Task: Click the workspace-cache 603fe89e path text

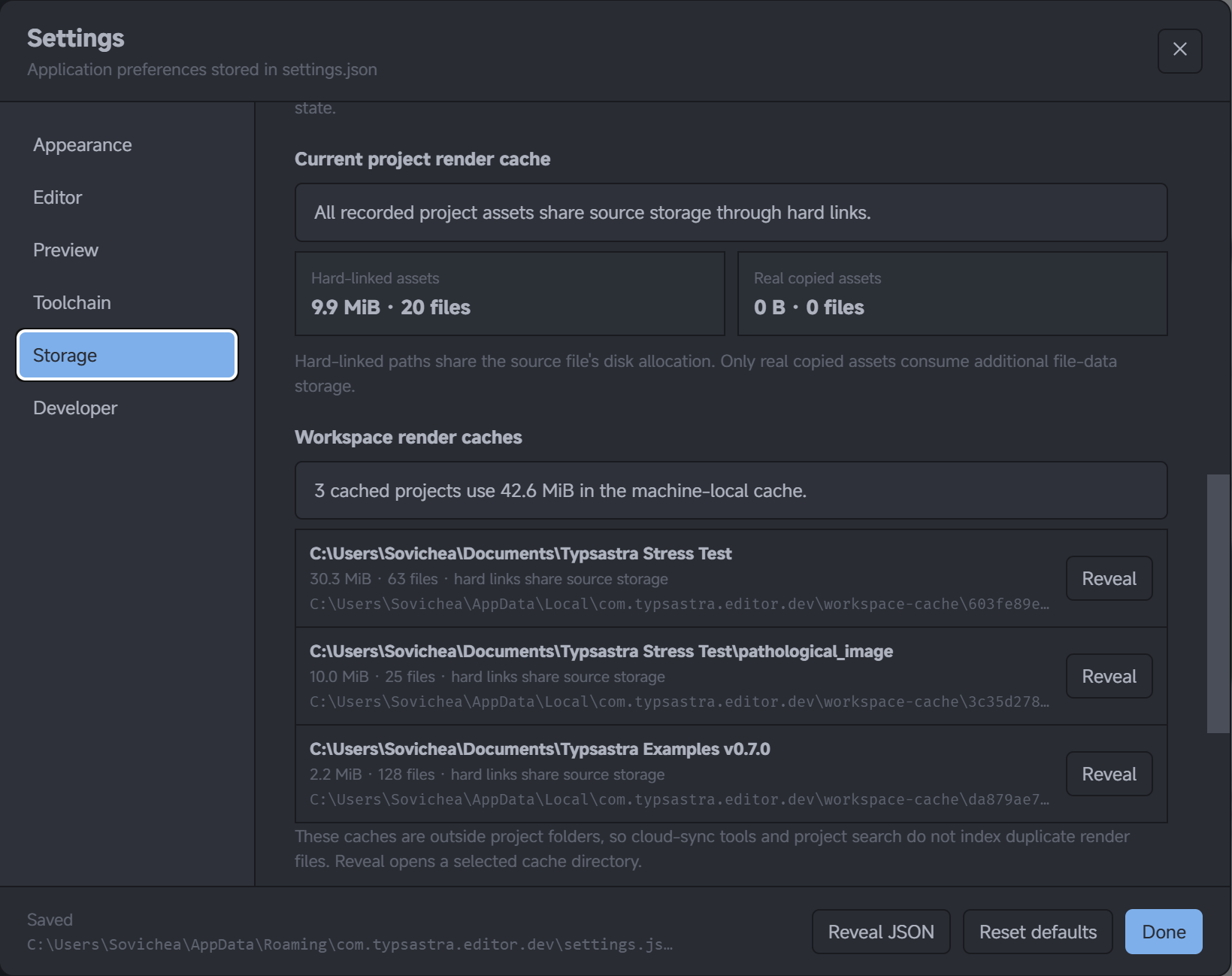Action: click(x=680, y=604)
